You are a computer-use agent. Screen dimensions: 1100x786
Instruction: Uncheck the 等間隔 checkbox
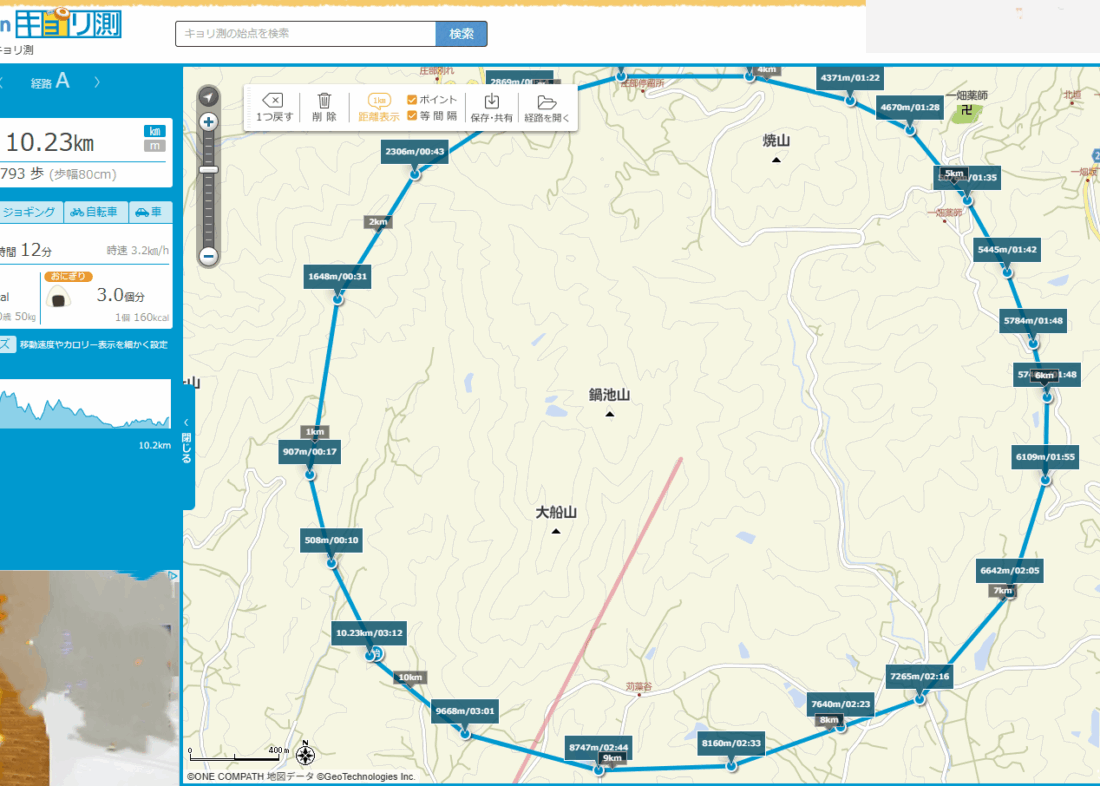(412, 115)
